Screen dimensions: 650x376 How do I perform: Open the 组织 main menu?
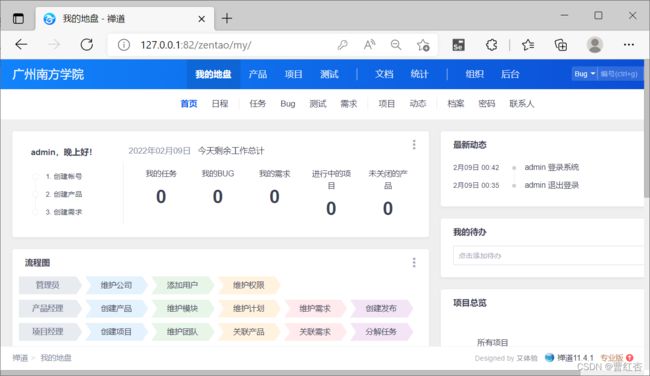pos(474,74)
